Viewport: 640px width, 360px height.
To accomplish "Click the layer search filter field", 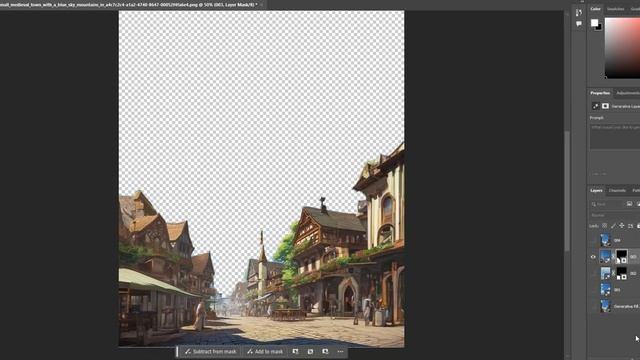I will pyautogui.click(x=607, y=204).
